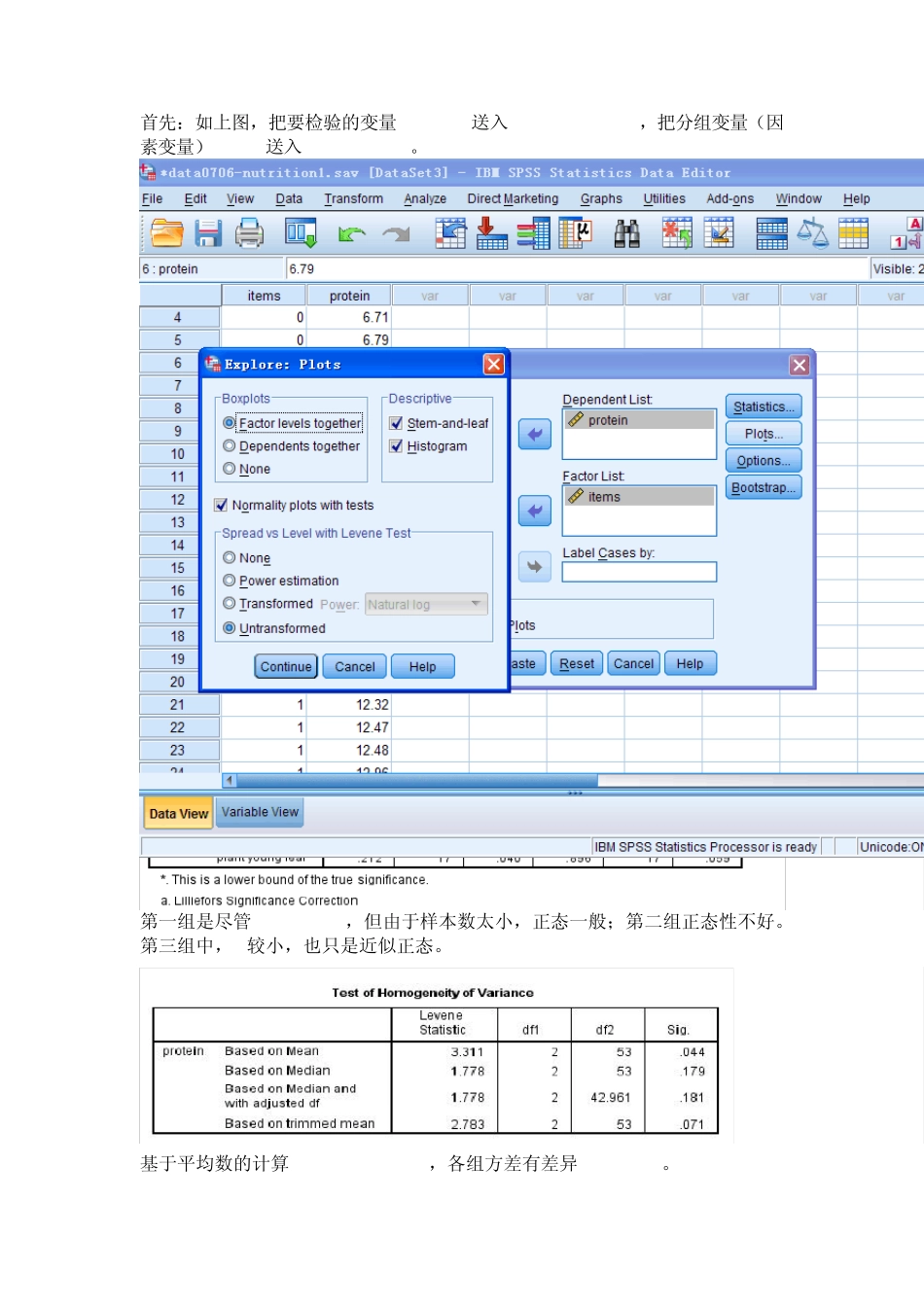Click the Run descriptive statistics icon

[x=575, y=233]
